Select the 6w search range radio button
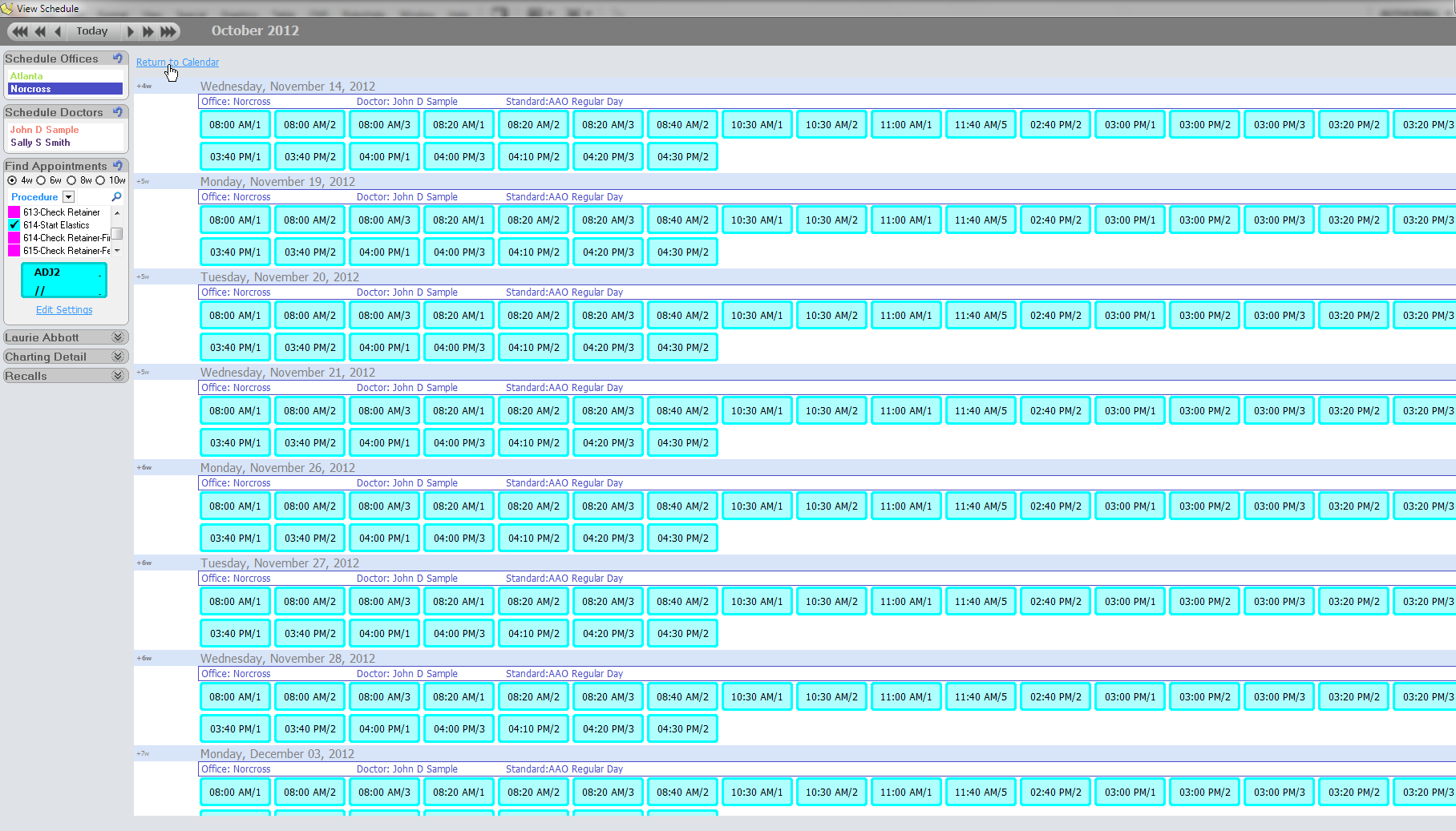This screenshot has height=831, width=1456. click(41, 180)
